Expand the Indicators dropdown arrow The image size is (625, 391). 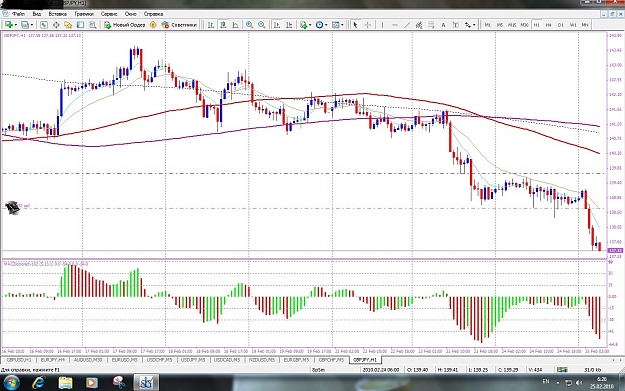(310, 25)
